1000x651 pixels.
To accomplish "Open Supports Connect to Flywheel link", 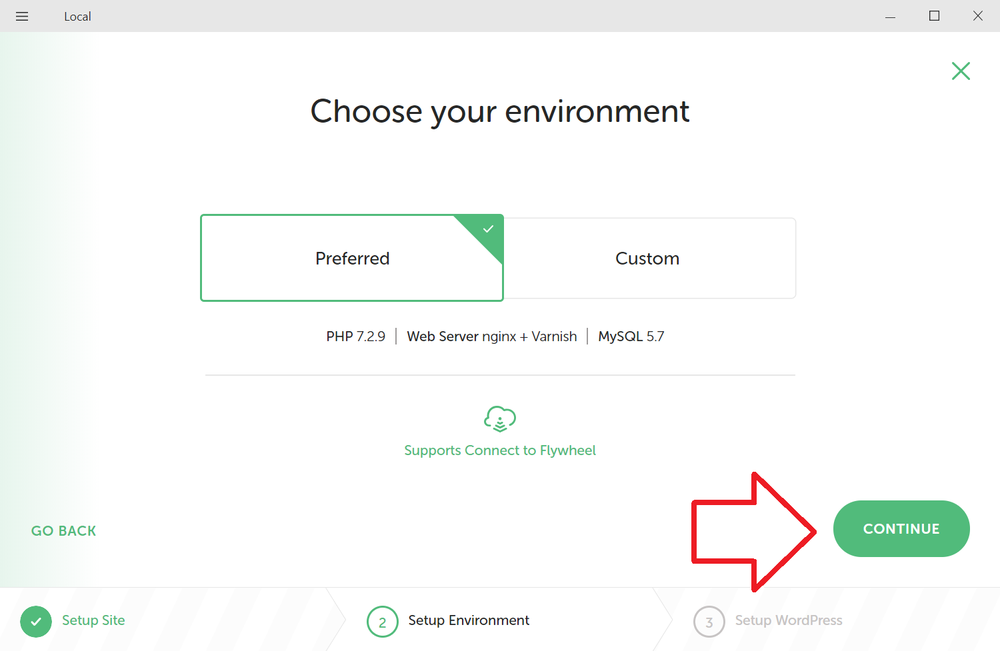I will [x=500, y=450].
